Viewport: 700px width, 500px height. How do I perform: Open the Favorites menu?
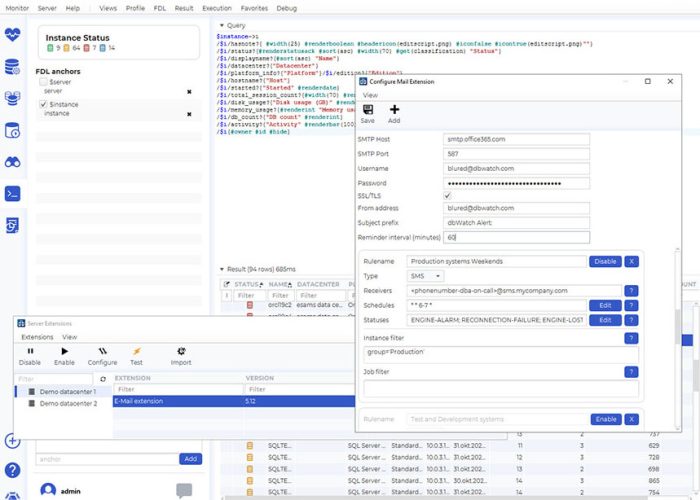click(254, 8)
